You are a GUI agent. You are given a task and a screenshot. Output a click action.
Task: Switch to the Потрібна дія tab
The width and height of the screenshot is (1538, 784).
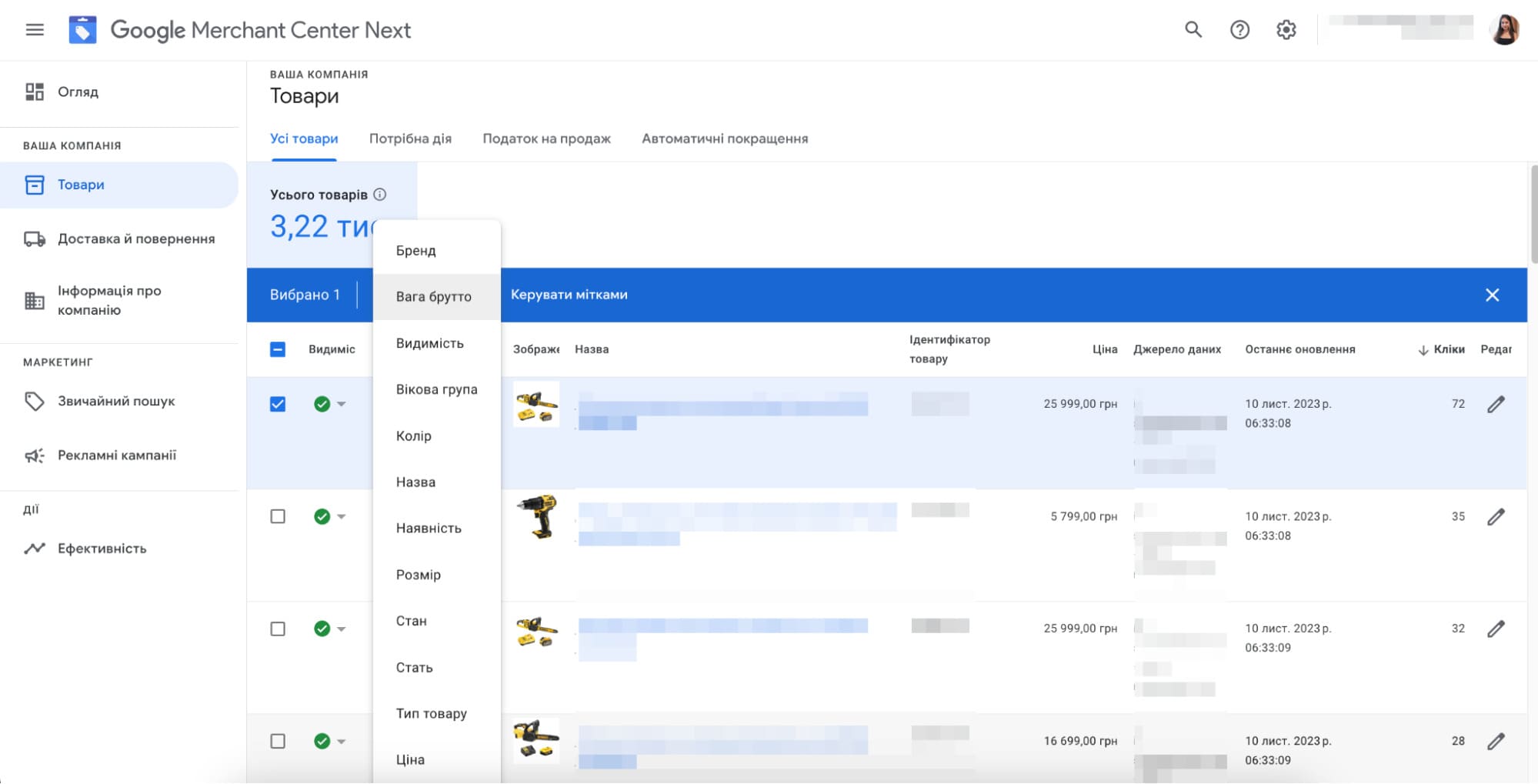pos(410,139)
